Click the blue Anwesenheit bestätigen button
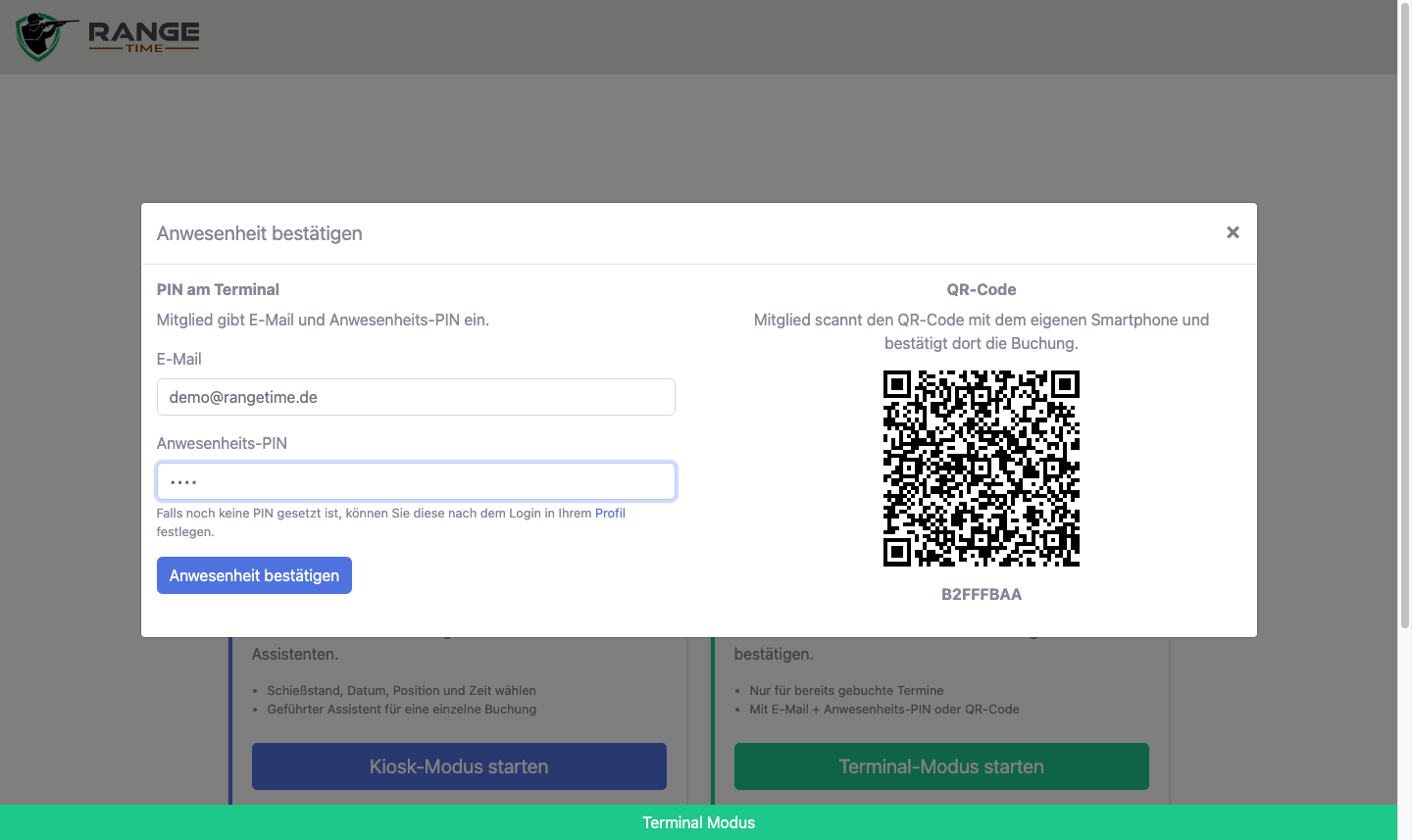 (x=254, y=575)
